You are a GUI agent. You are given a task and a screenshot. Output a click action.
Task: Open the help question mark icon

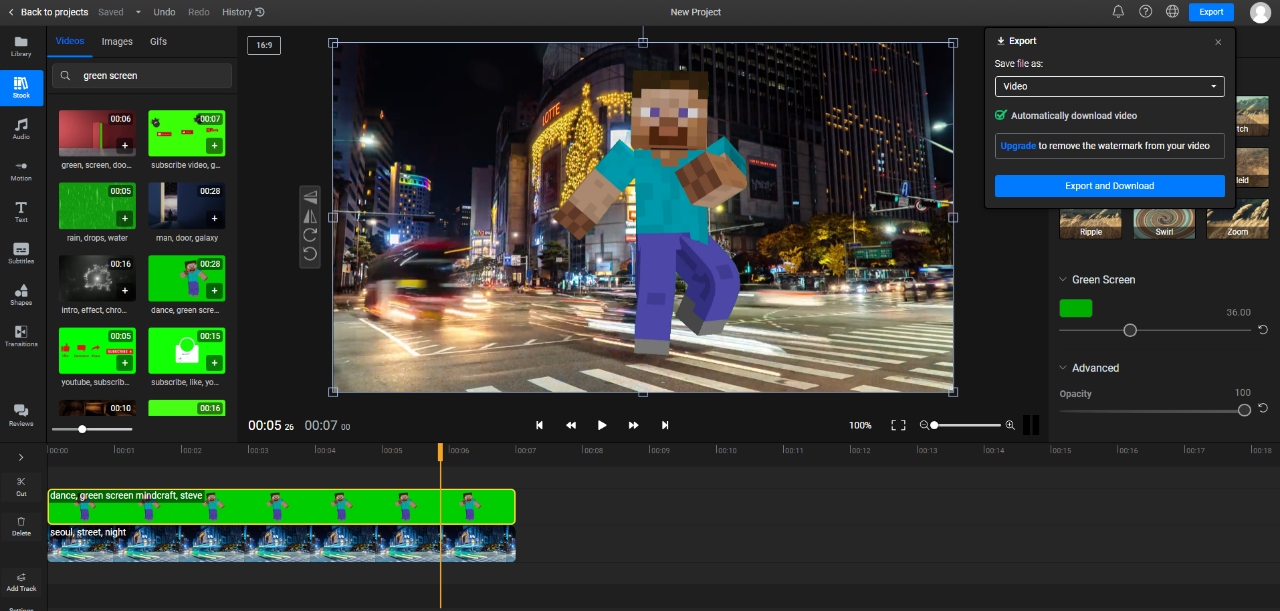(1146, 12)
